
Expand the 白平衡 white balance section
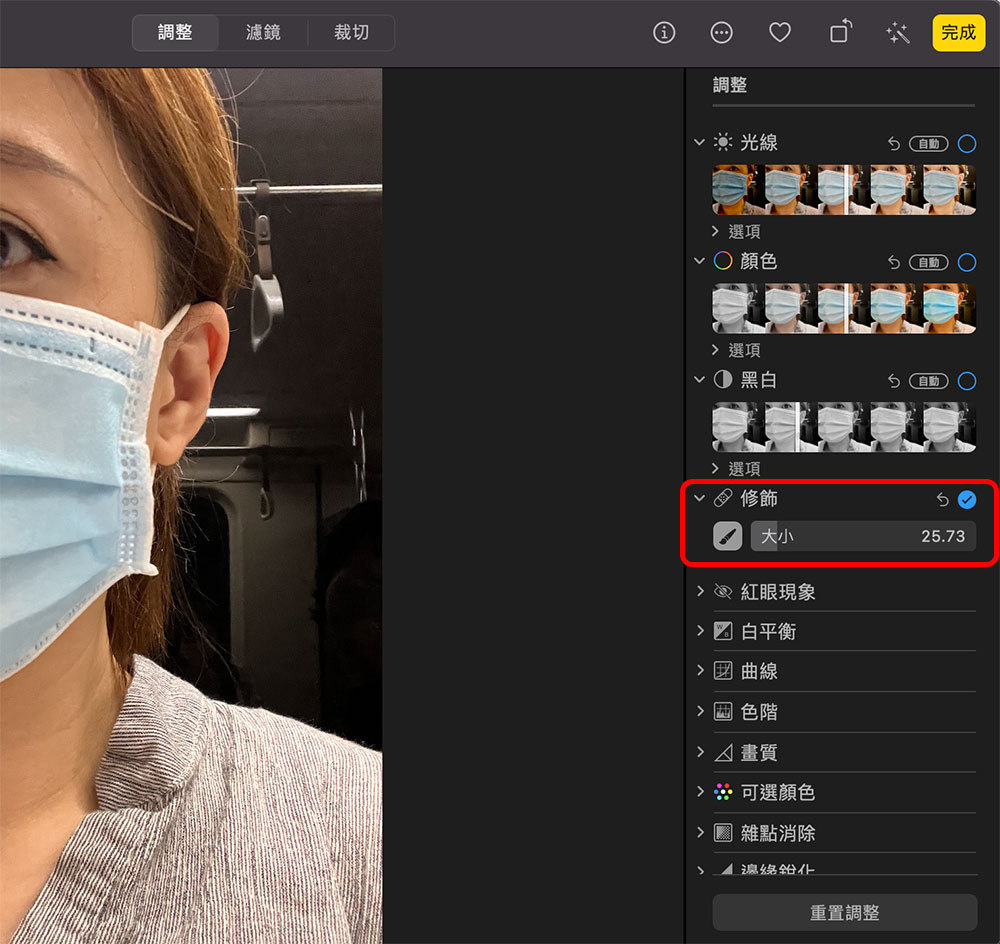(700, 632)
